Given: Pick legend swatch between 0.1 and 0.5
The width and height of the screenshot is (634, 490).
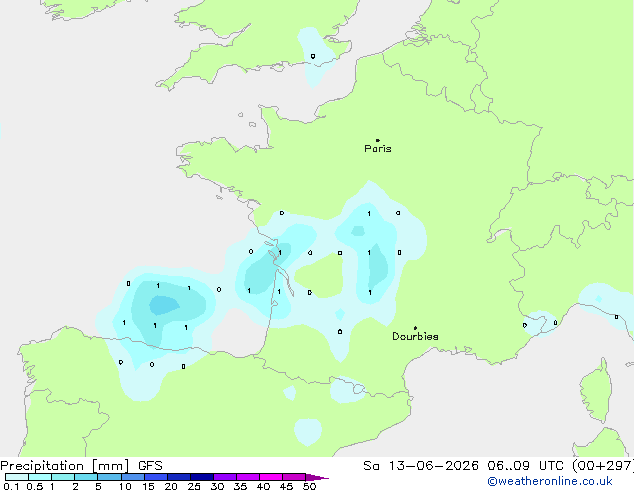Looking at the screenshot, I should pyautogui.click(x=17, y=477).
